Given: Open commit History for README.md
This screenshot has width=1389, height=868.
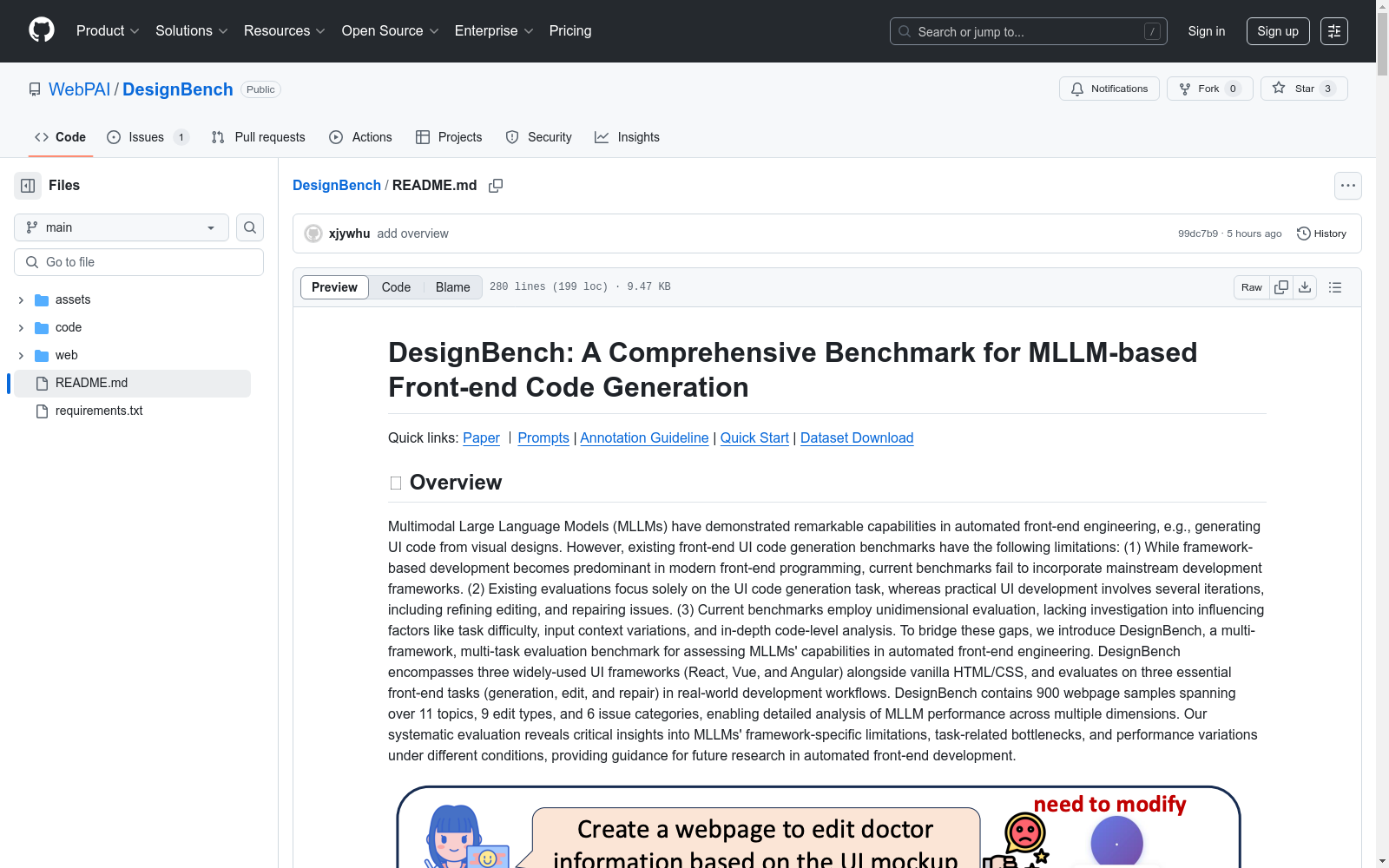Looking at the screenshot, I should [1320, 233].
